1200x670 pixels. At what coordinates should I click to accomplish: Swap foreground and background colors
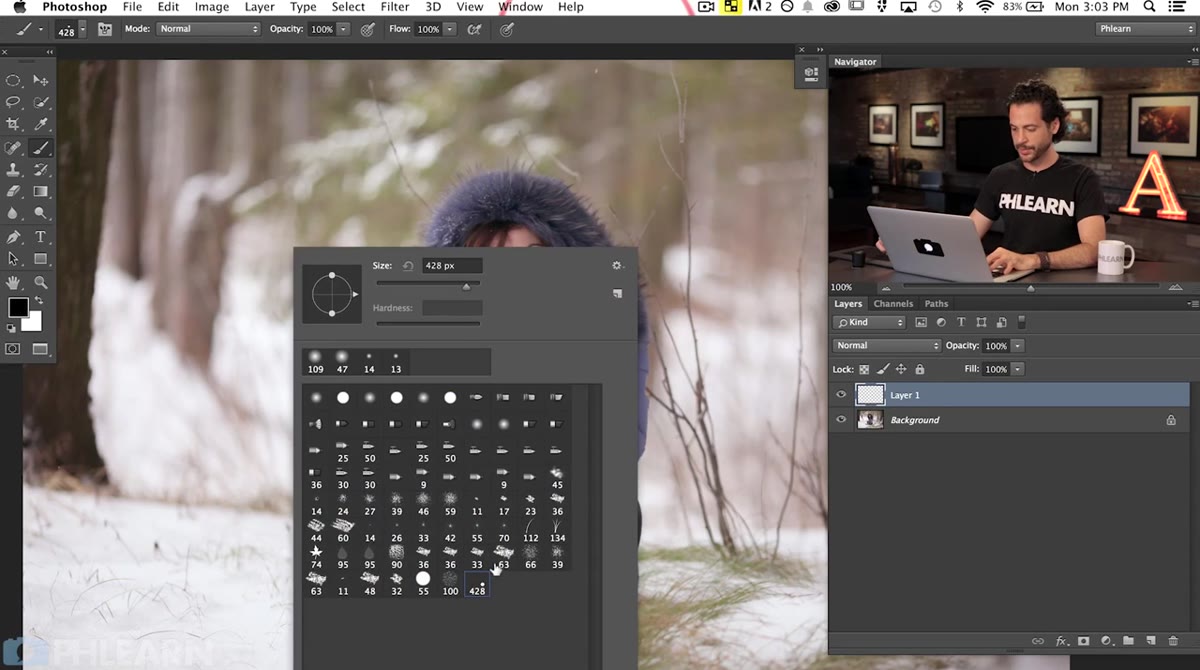(x=40, y=301)
